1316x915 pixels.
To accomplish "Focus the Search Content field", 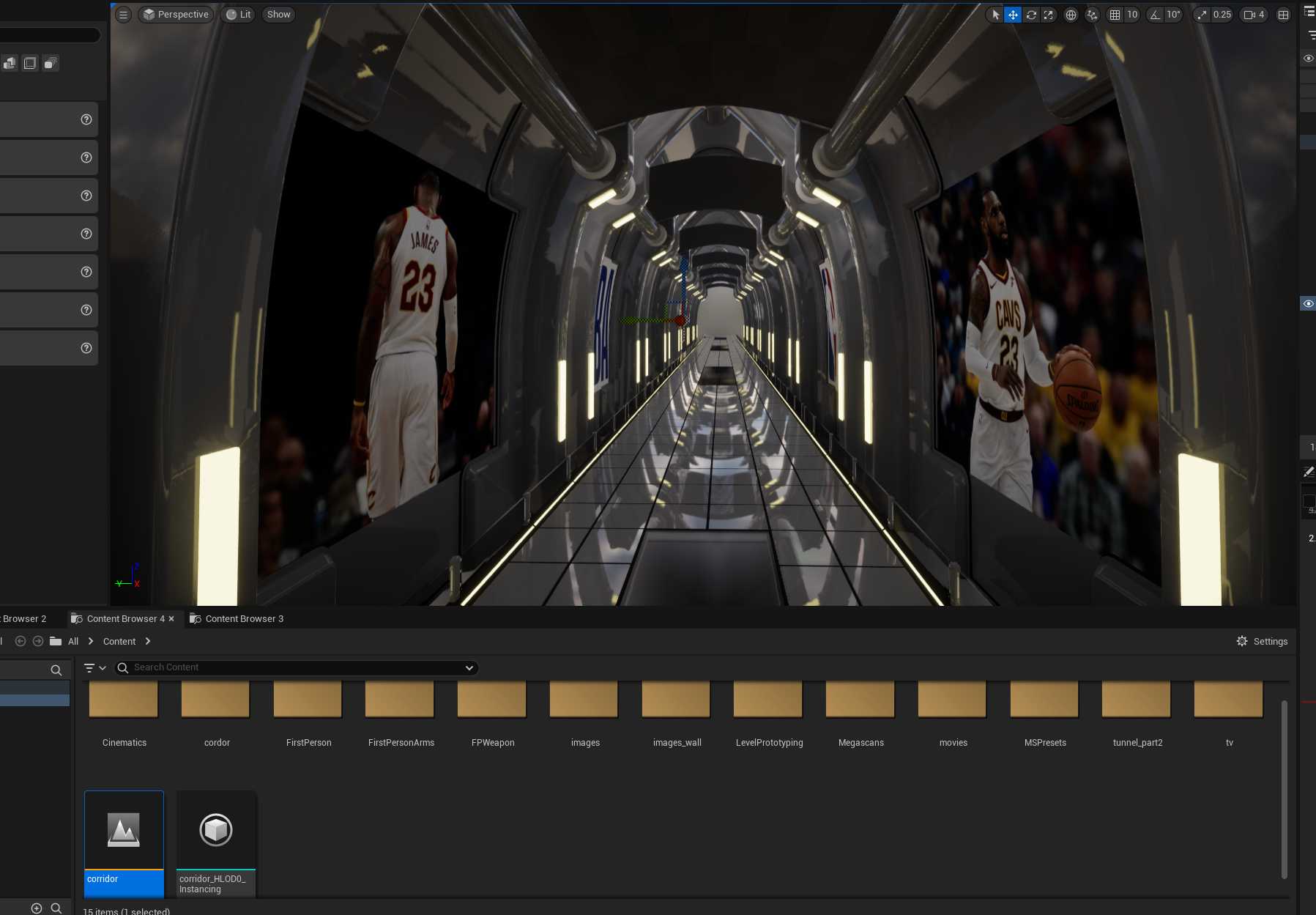I will pyautogui.click(x=297, y=667).
